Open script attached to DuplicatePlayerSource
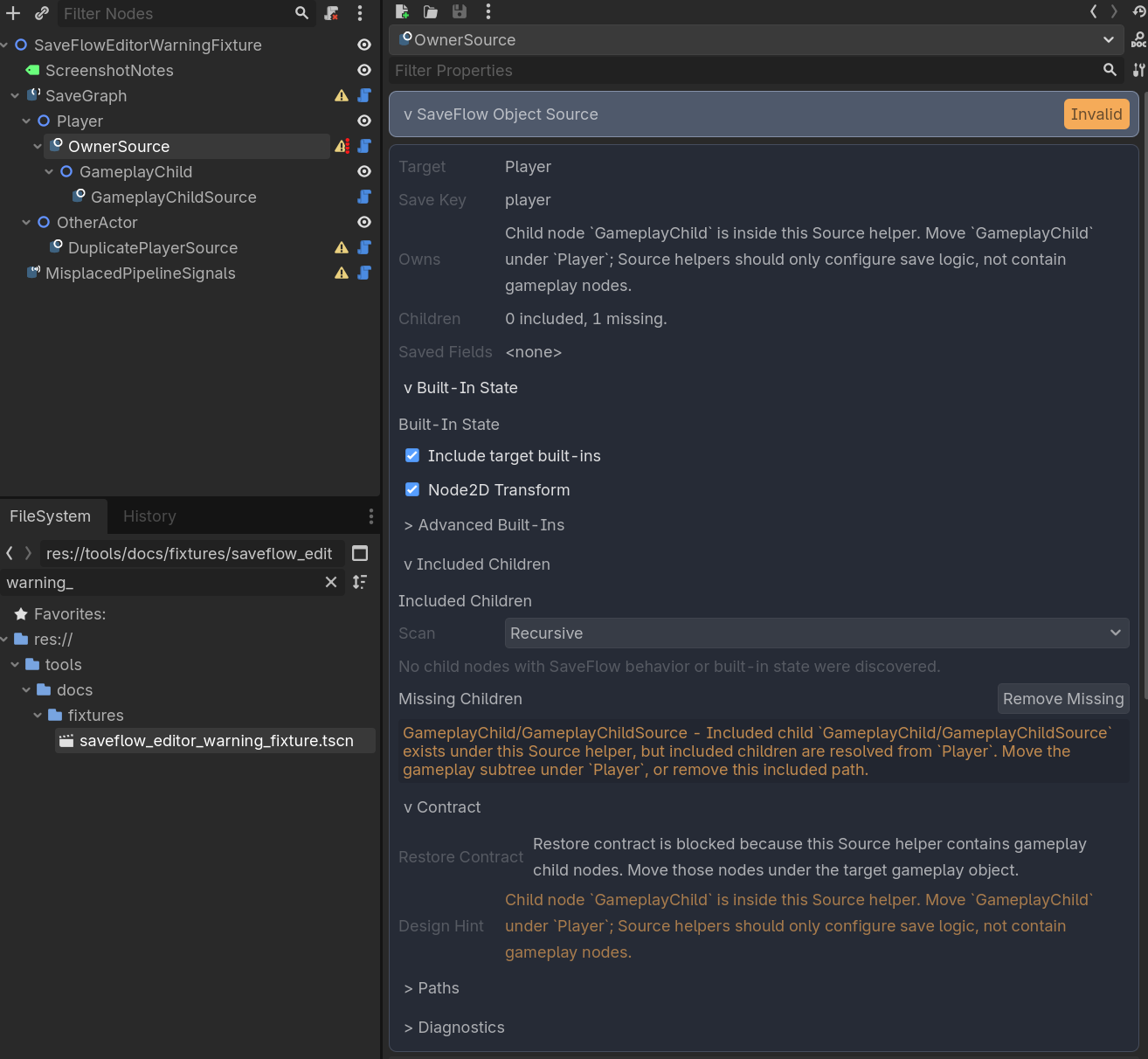 (x=364, y=247)
